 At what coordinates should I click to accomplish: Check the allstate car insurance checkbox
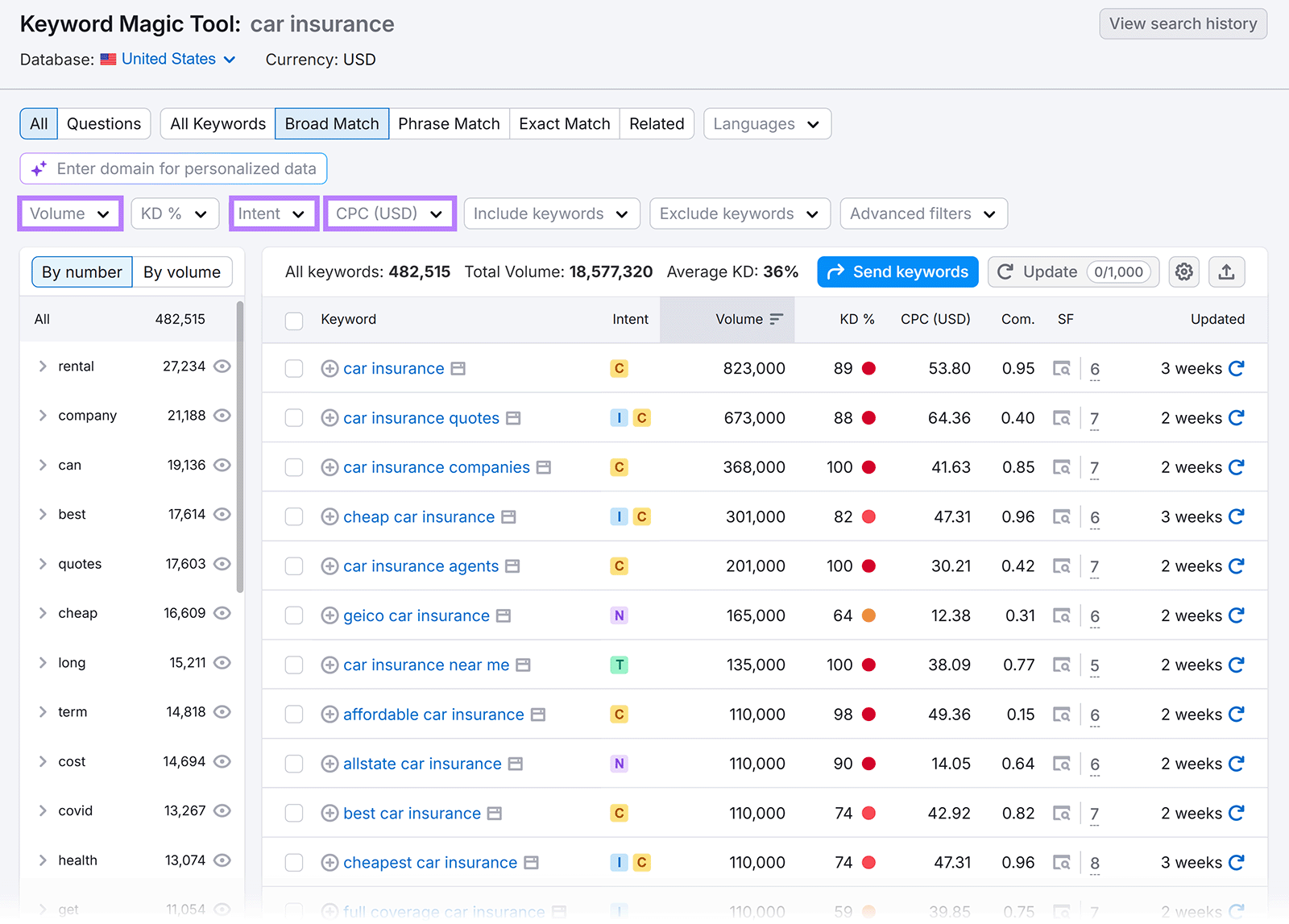coord(294,764)
